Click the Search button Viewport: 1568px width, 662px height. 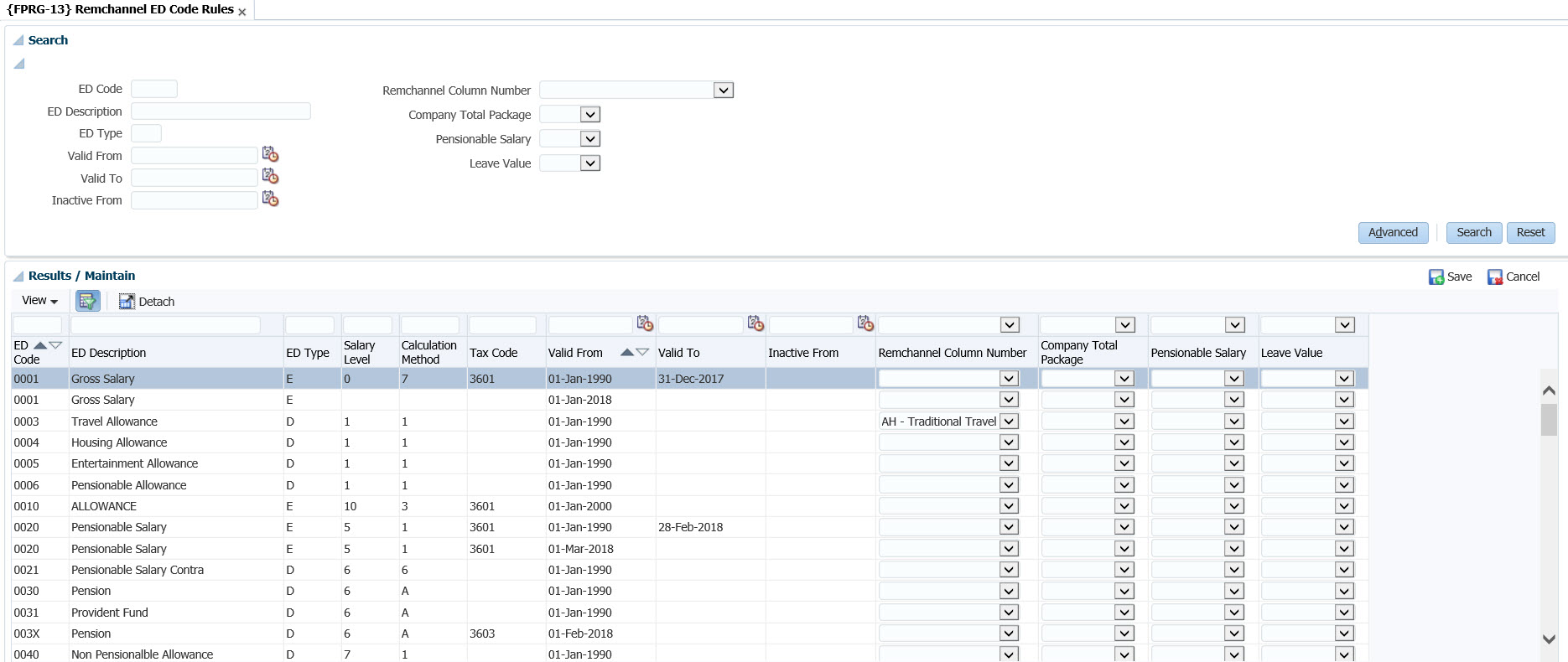(x=1473, y=233)
